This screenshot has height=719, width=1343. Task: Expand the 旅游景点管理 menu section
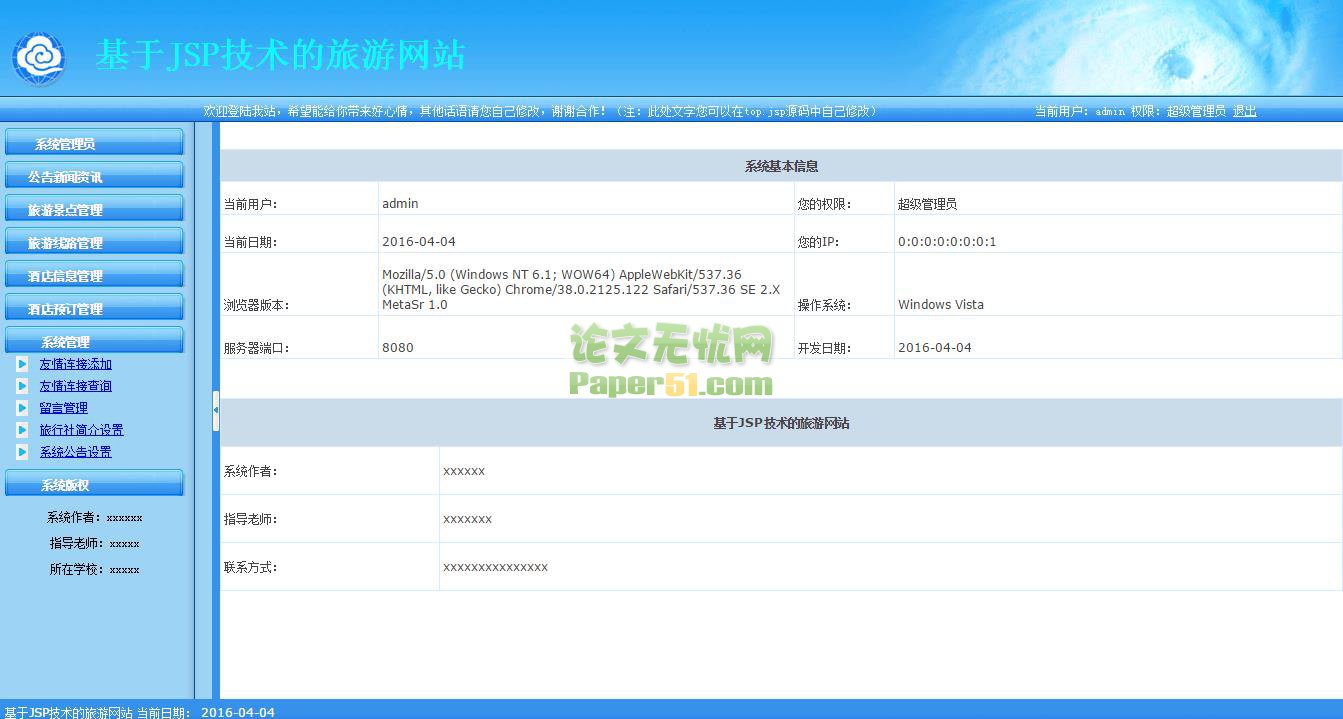click(94, 210)
